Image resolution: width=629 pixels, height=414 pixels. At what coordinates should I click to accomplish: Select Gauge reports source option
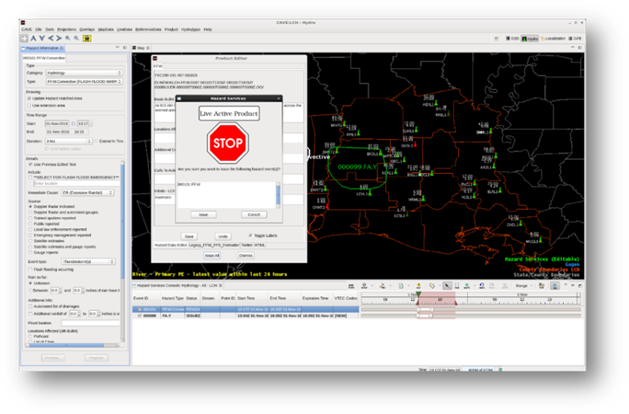tap(30, 253)
